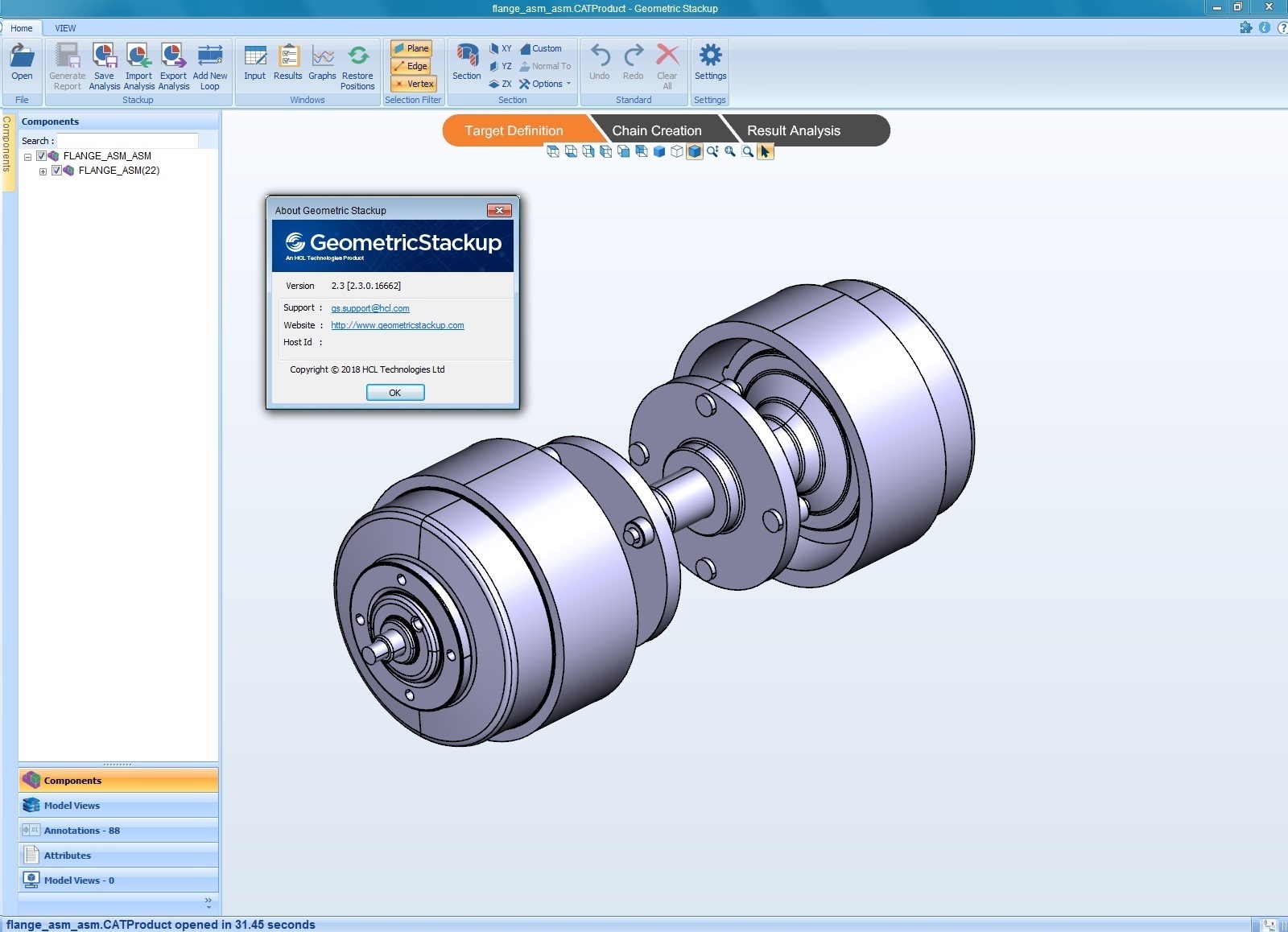Close the About Geometric Stackup dialog
Image resolution: width=1288 pixels, height=932 pixels.
[x=499, y=210]
